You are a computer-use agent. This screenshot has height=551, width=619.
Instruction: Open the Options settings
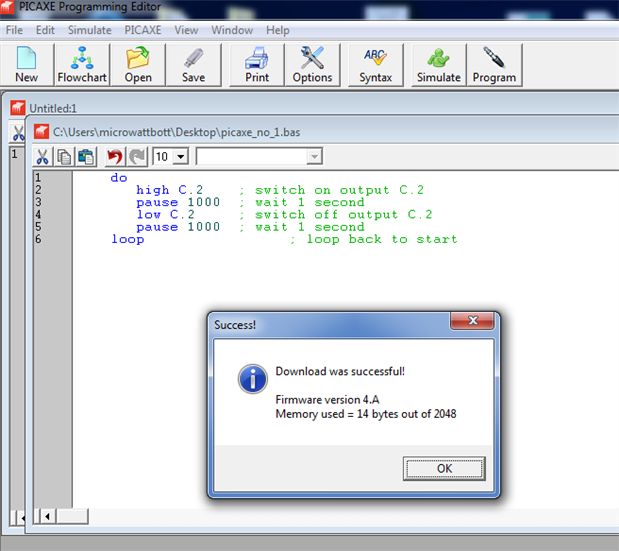tap(312, 65)
